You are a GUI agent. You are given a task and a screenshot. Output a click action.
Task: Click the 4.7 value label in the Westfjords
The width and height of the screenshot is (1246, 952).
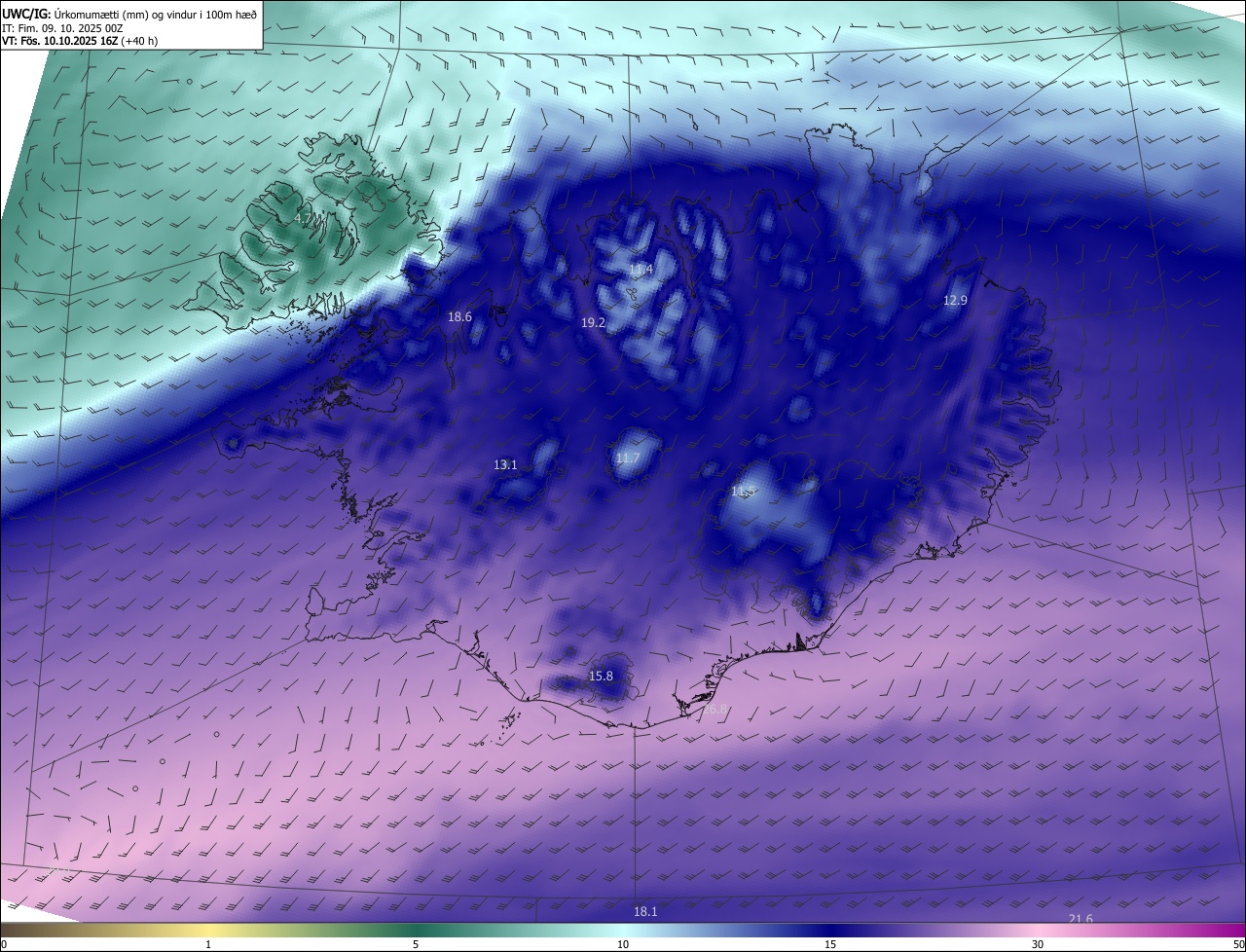point(303,218)
